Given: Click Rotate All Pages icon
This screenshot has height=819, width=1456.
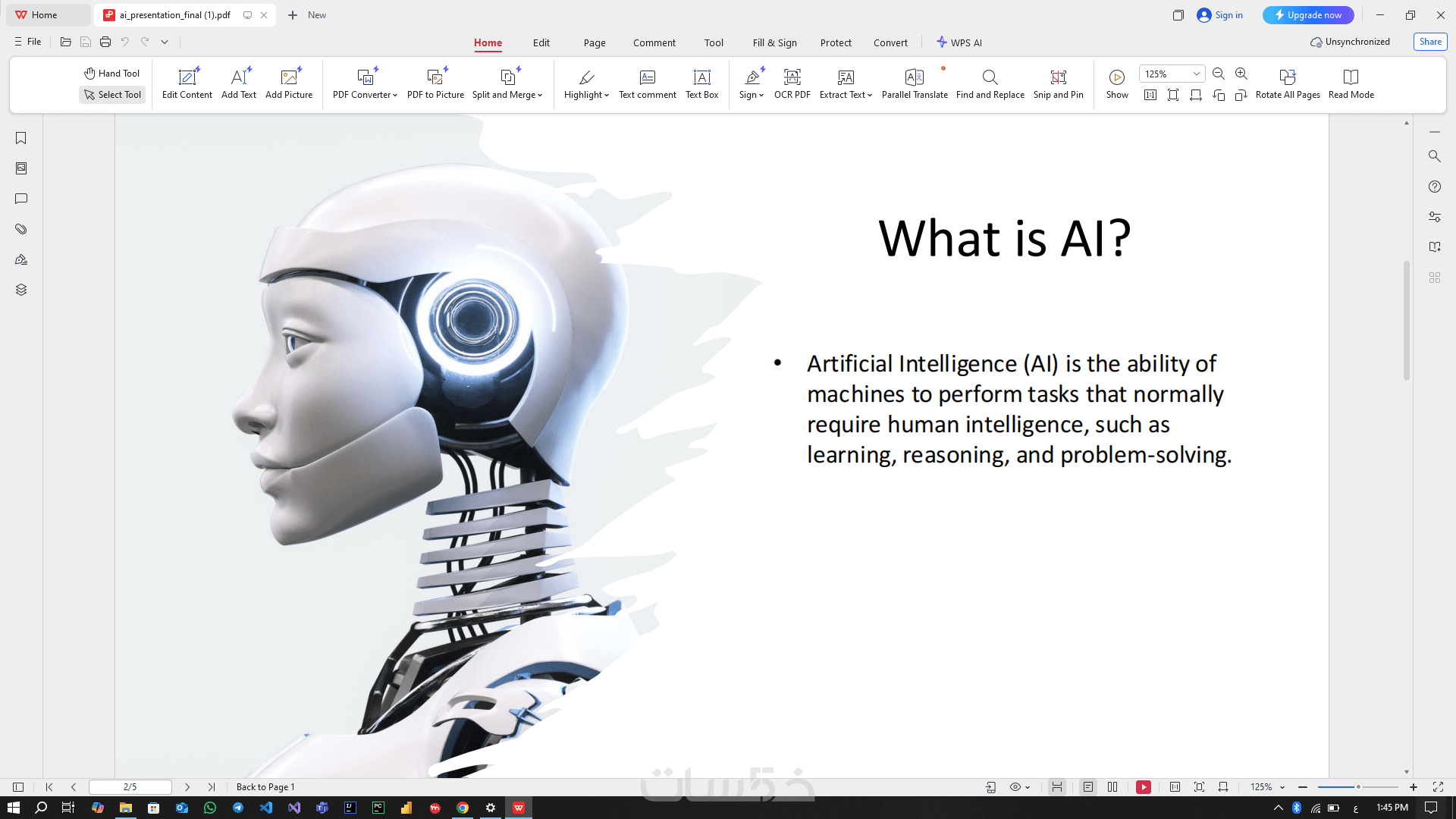Looking at the screenshot, I should coord(1287,77).
